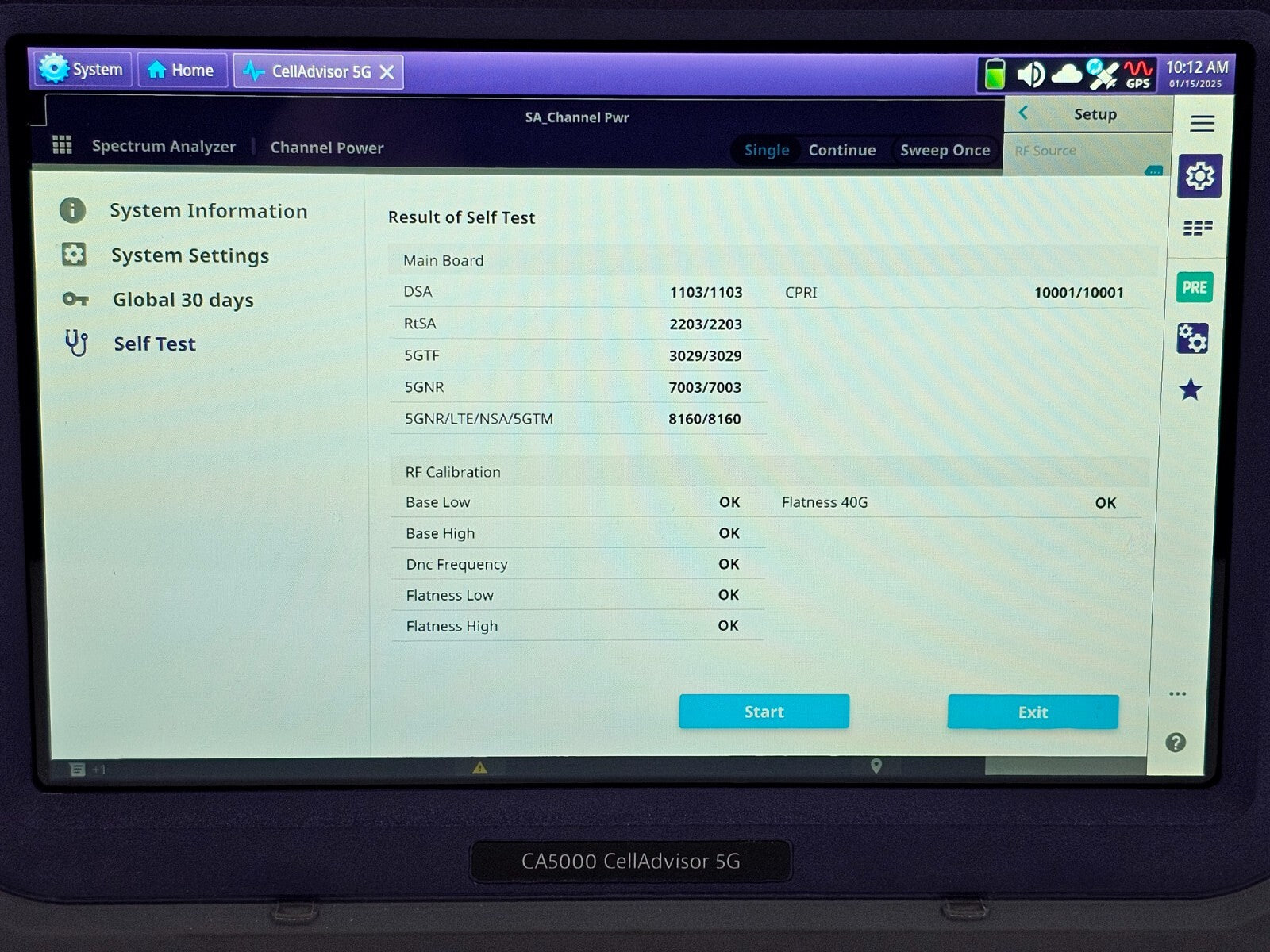Open the hamburger menu icon
This screenshot has height=952, width=1270.
pos(1202,123)
